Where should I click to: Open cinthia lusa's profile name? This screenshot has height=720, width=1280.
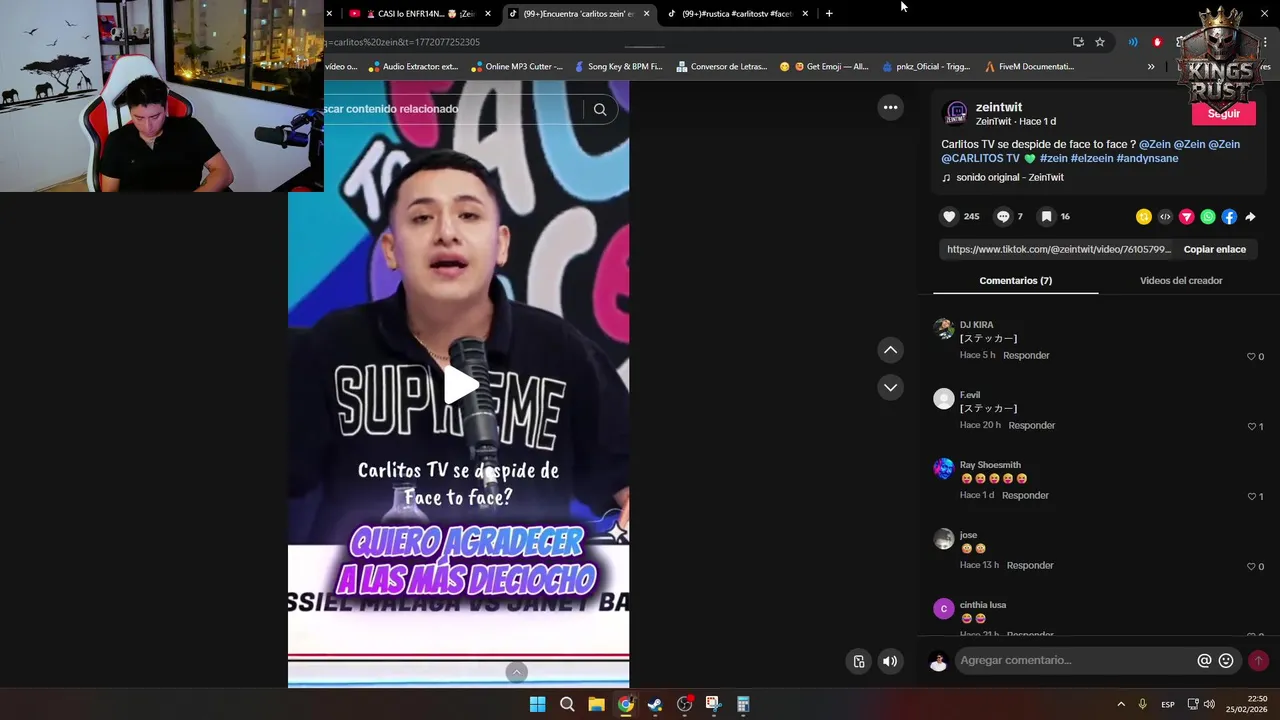point(983,605)
